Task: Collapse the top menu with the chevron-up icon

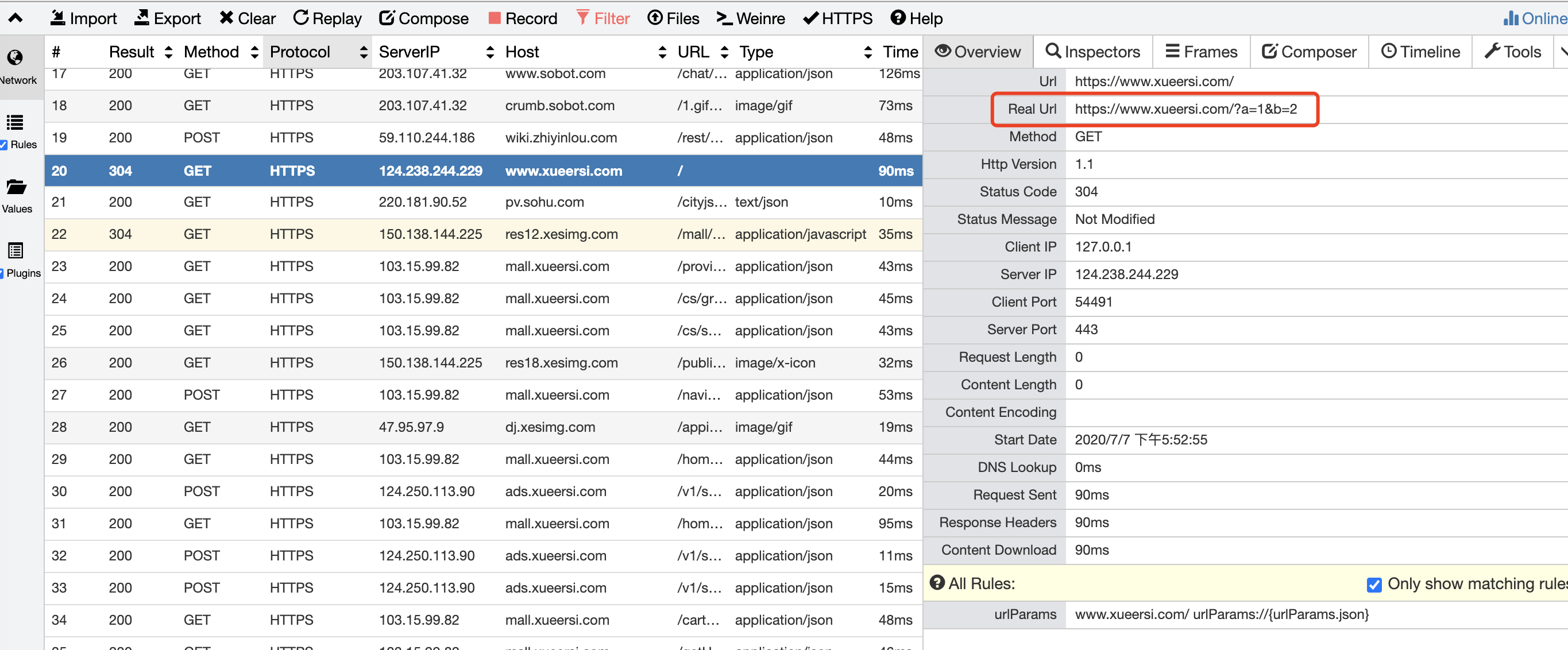Action: [x=16, y=18]
